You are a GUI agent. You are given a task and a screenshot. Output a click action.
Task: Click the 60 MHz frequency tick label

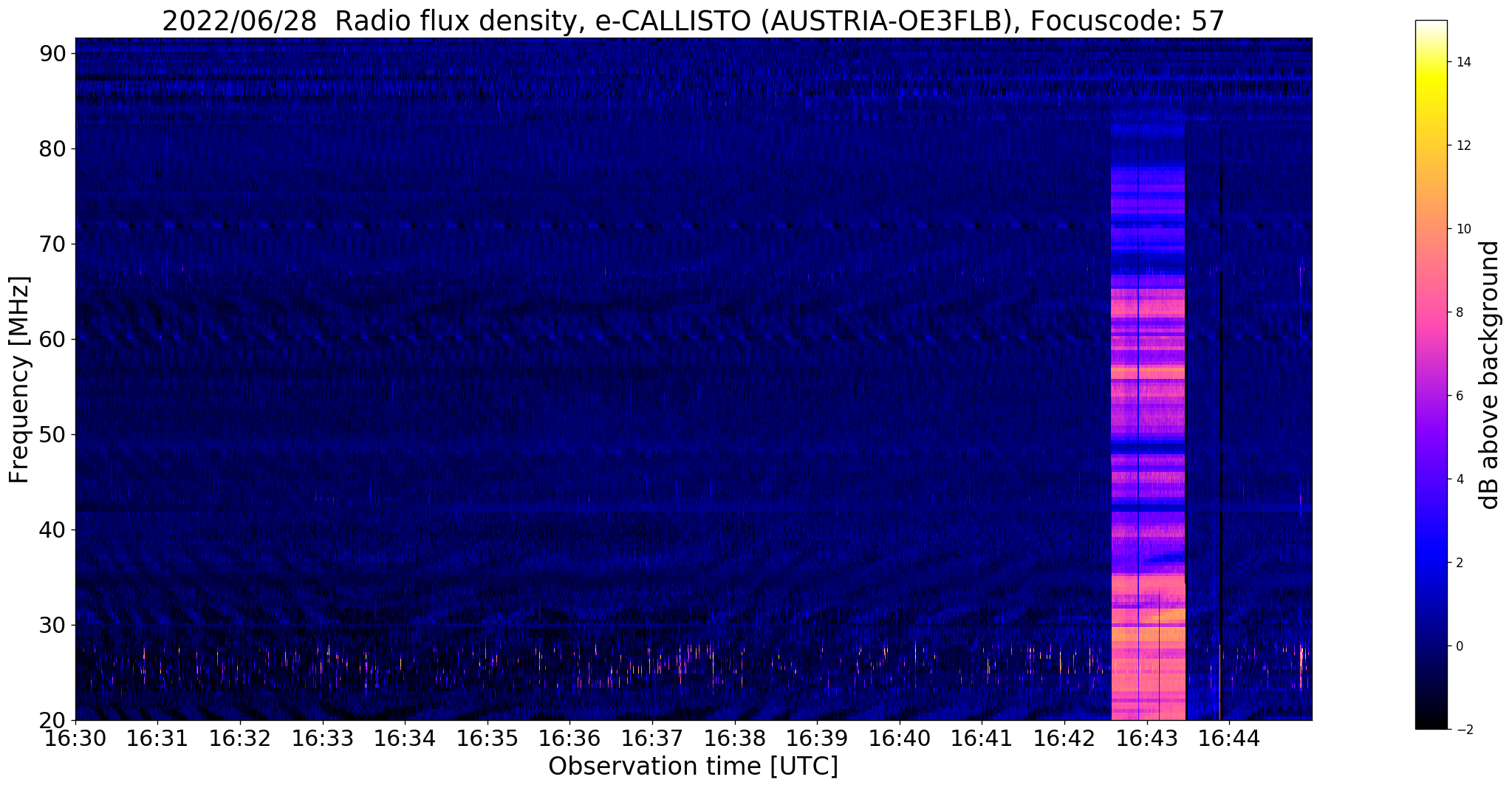pyautogui.click(x=53, y=340)
